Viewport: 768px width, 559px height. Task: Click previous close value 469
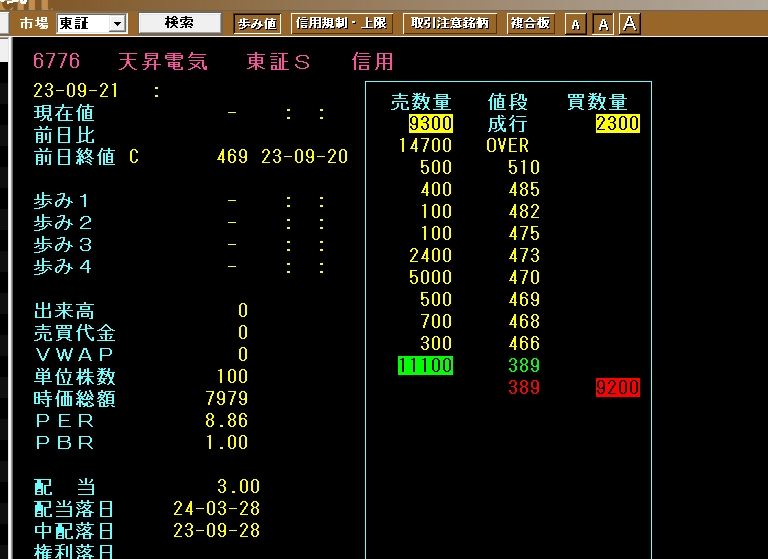(x=232, y=157)
